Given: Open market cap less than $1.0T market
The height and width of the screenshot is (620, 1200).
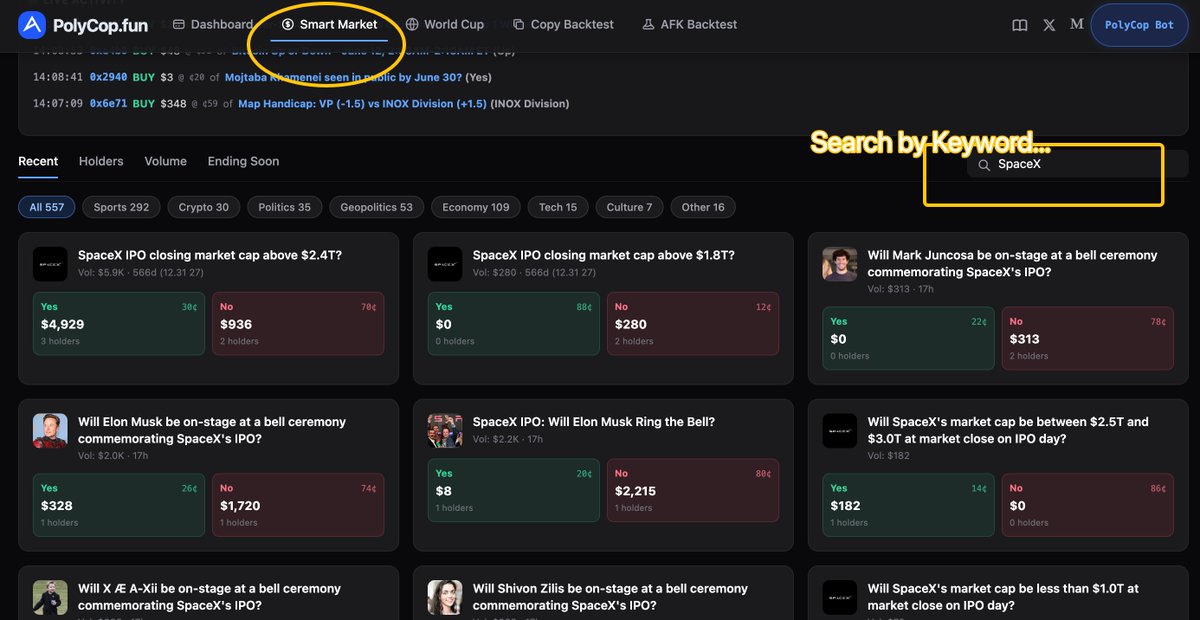Looking at the screenshot, I should [x=1003, y=597].
